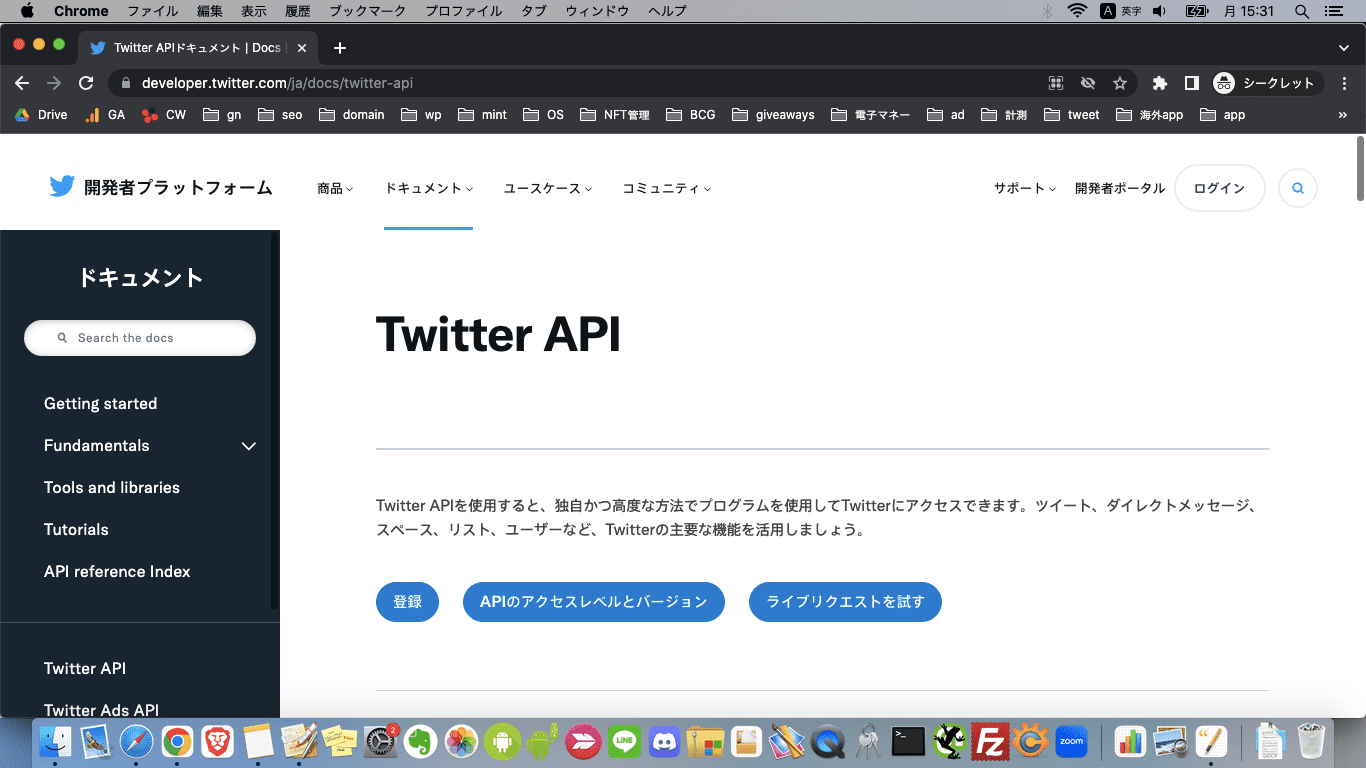Open System Preferences from the dock
The width and height of the screenshot is (1366, 768).
pyautogui.click(x=380, y=741)
